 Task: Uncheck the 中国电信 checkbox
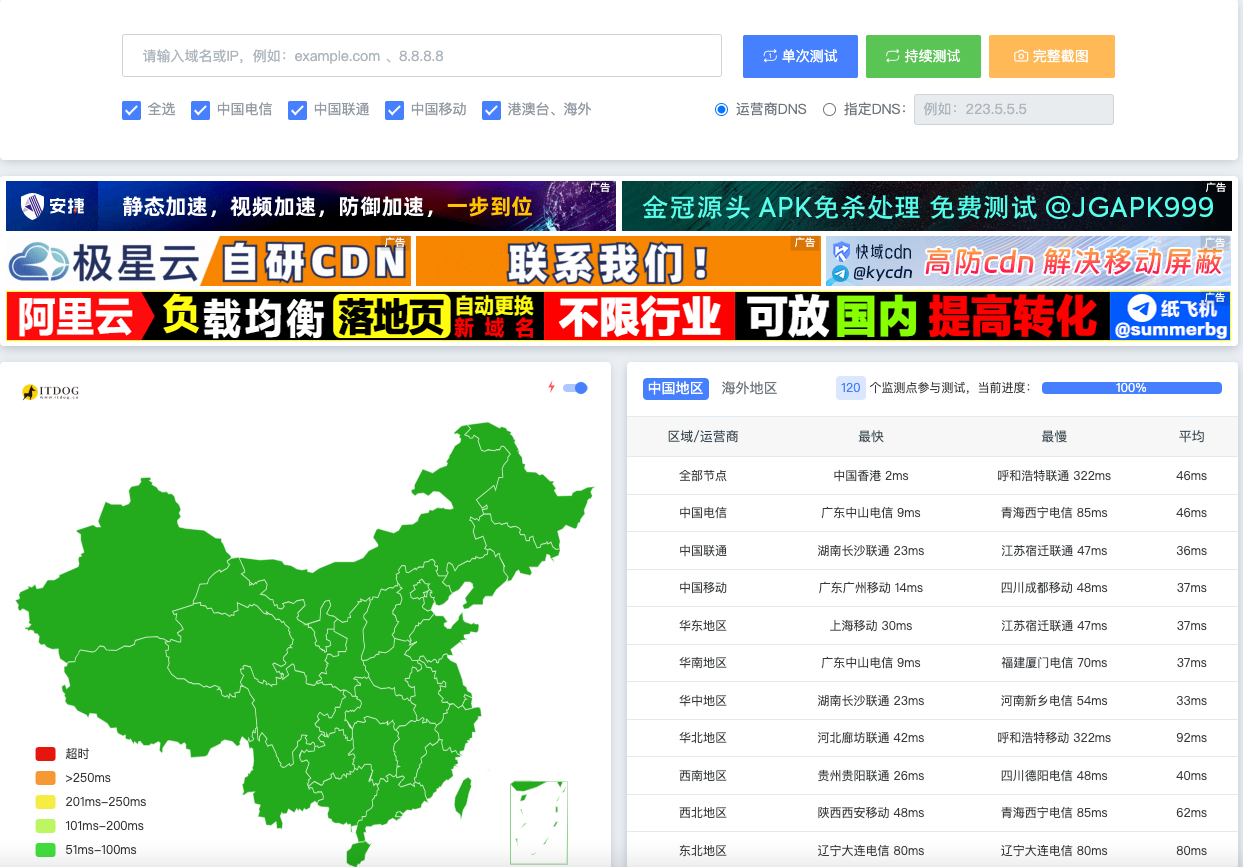pos(200,110)
